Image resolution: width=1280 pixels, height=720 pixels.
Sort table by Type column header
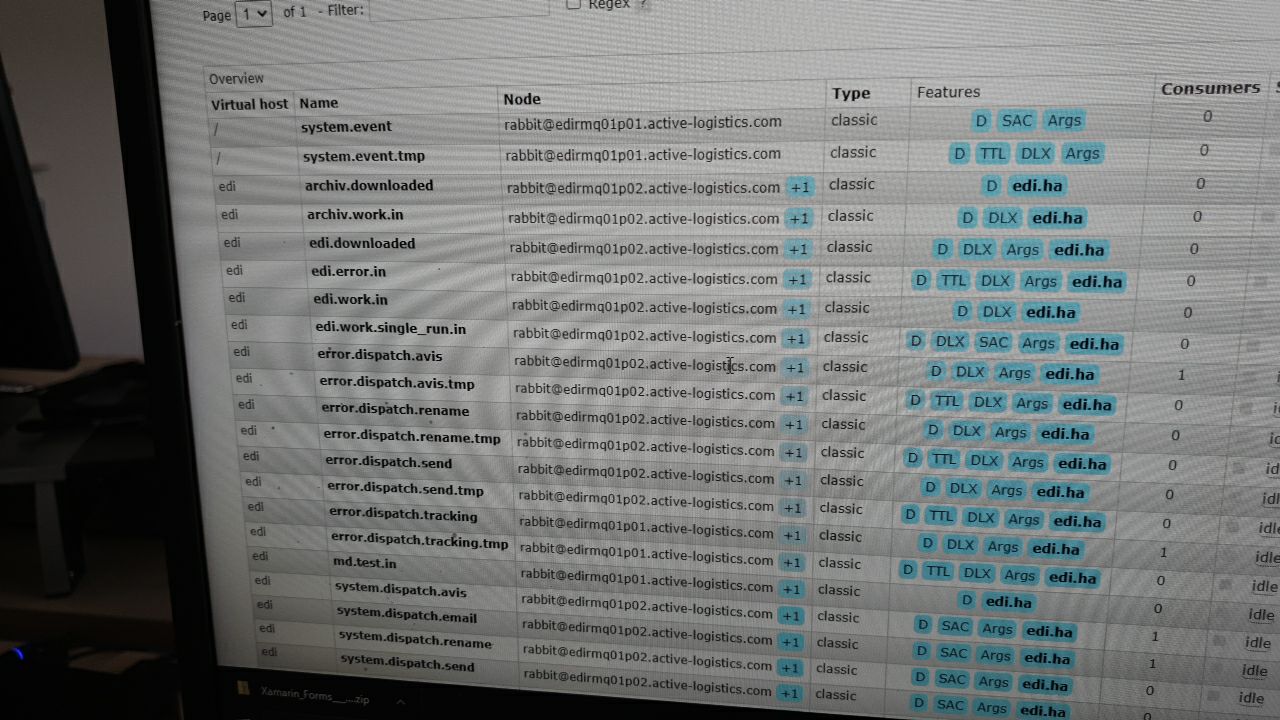[851, 93]
